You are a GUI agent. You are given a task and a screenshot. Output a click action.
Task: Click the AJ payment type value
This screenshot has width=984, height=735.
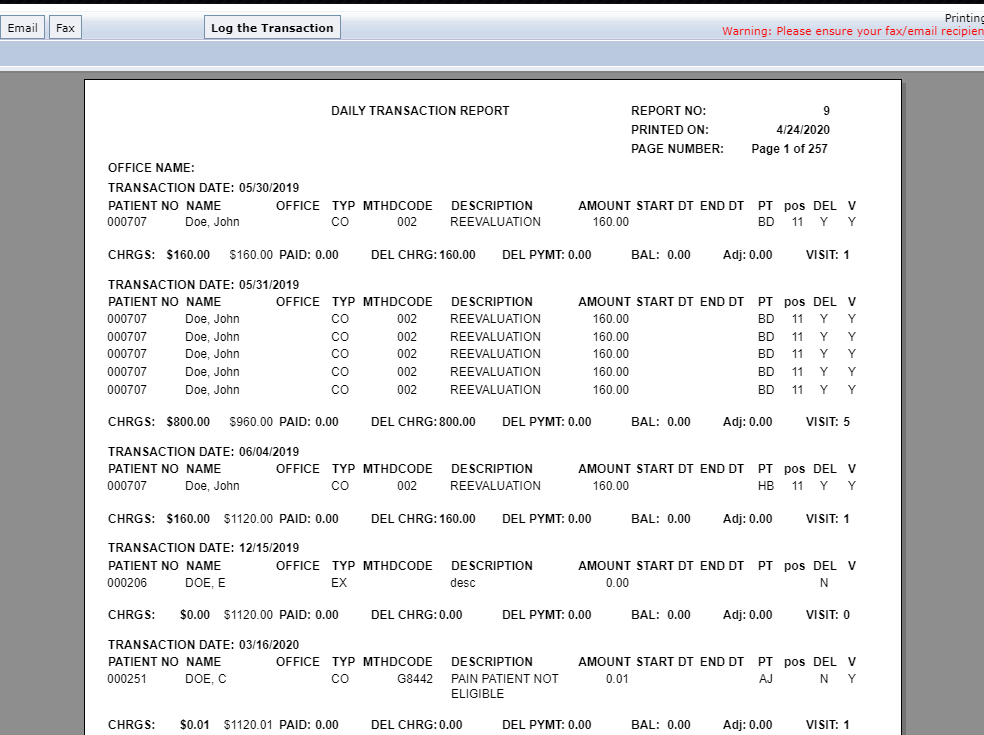766,679
